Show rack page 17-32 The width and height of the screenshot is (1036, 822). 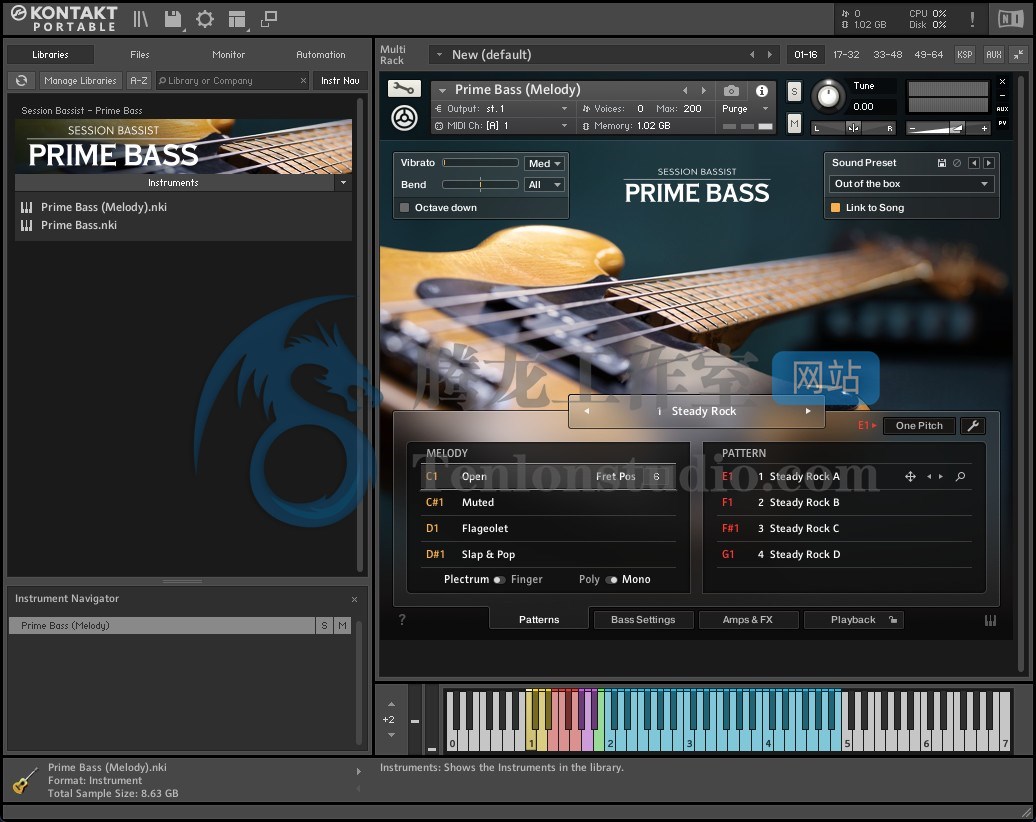846,55
